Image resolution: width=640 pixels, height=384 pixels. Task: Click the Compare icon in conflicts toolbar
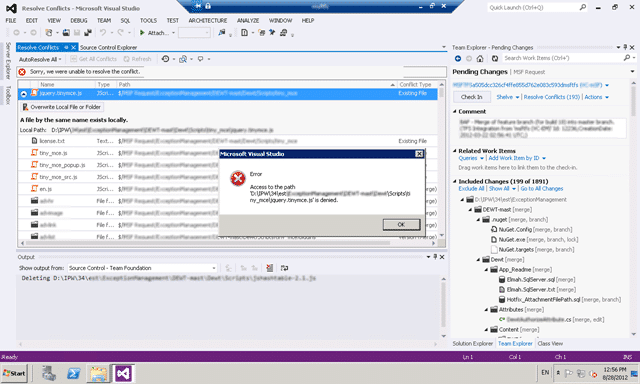(183, 59)
